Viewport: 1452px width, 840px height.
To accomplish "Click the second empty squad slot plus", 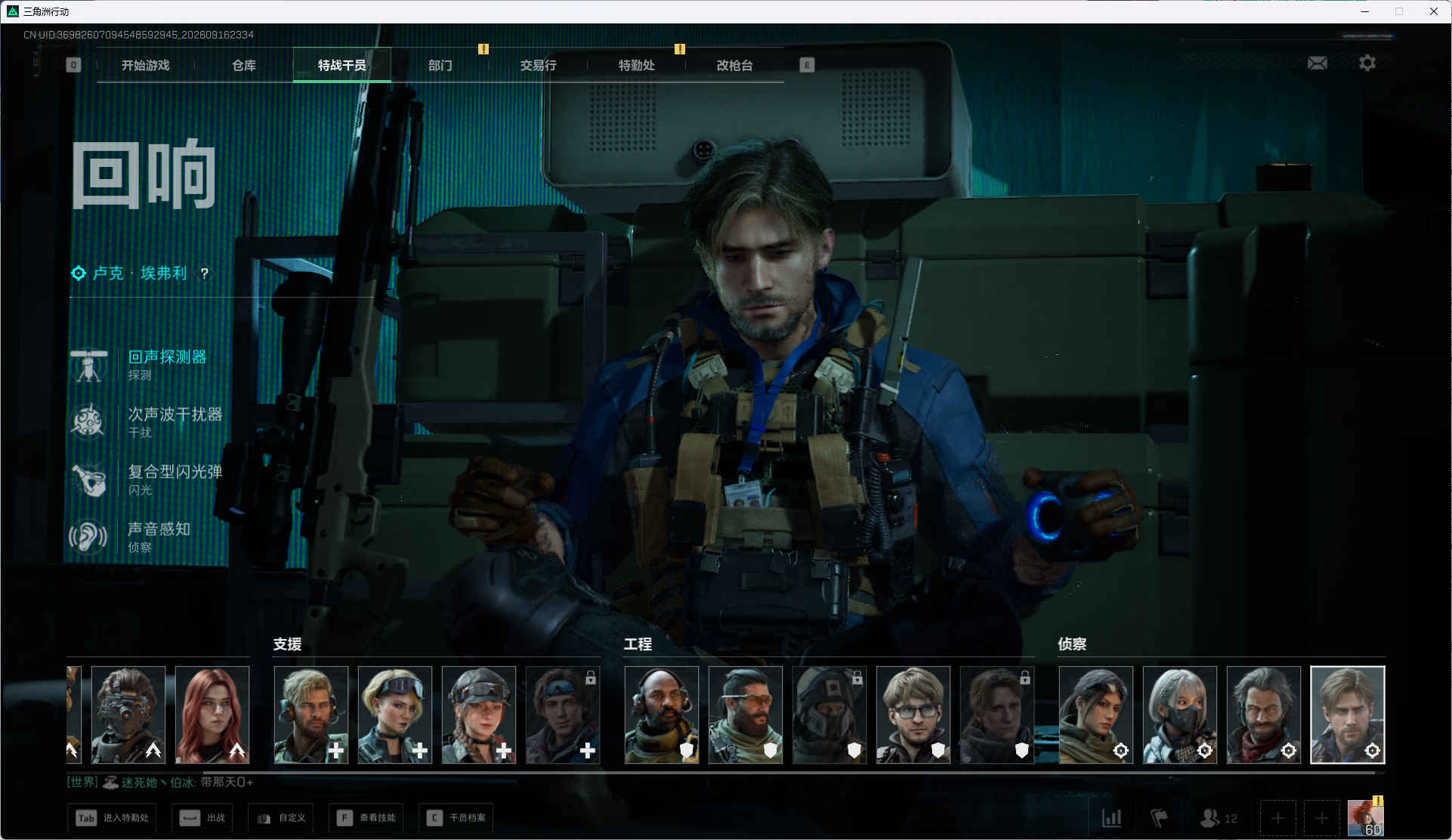I will [x=1321, y=818].
